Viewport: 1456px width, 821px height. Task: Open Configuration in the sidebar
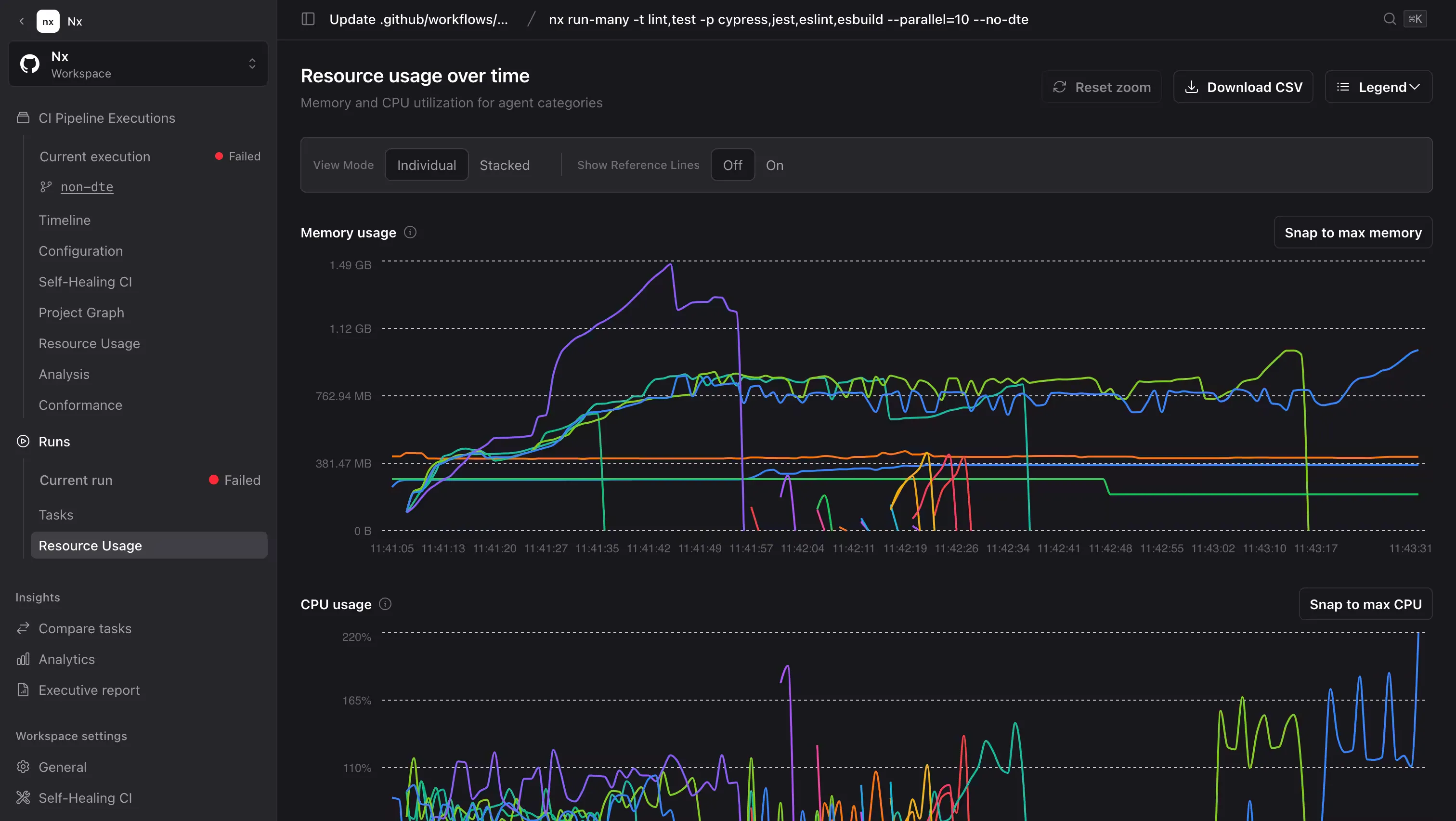[81, 251]
